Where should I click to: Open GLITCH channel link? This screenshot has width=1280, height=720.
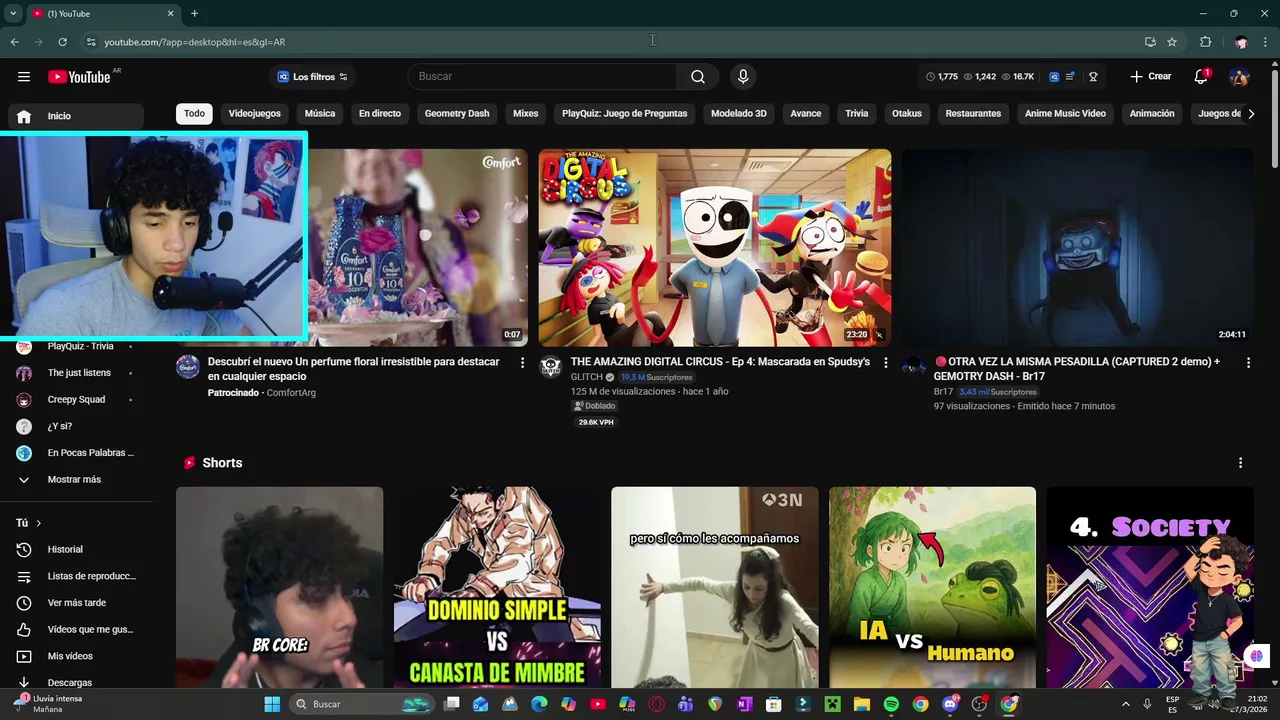tap(587, 377)
